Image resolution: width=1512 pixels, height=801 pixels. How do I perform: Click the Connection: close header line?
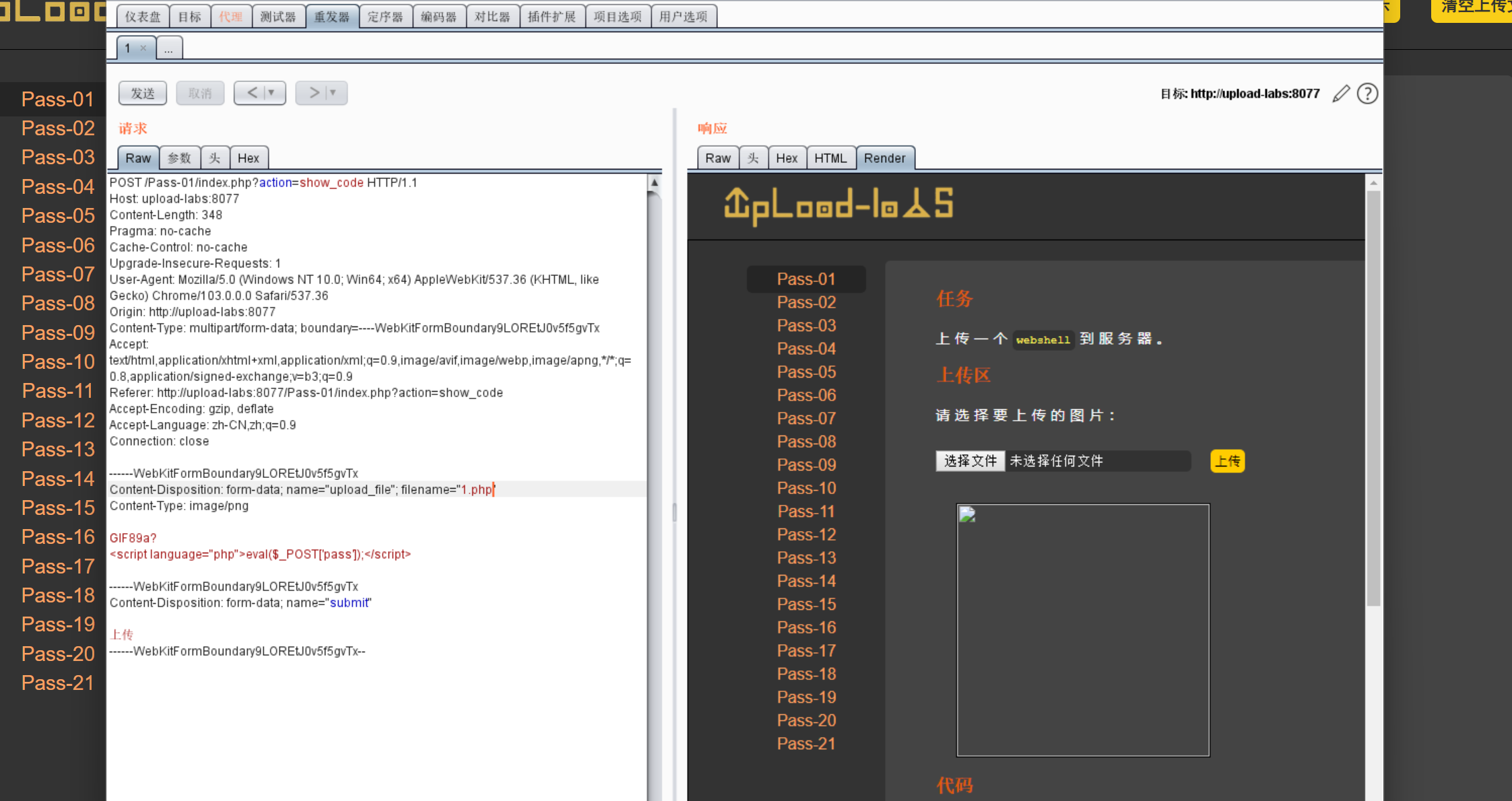coord(160,441)
